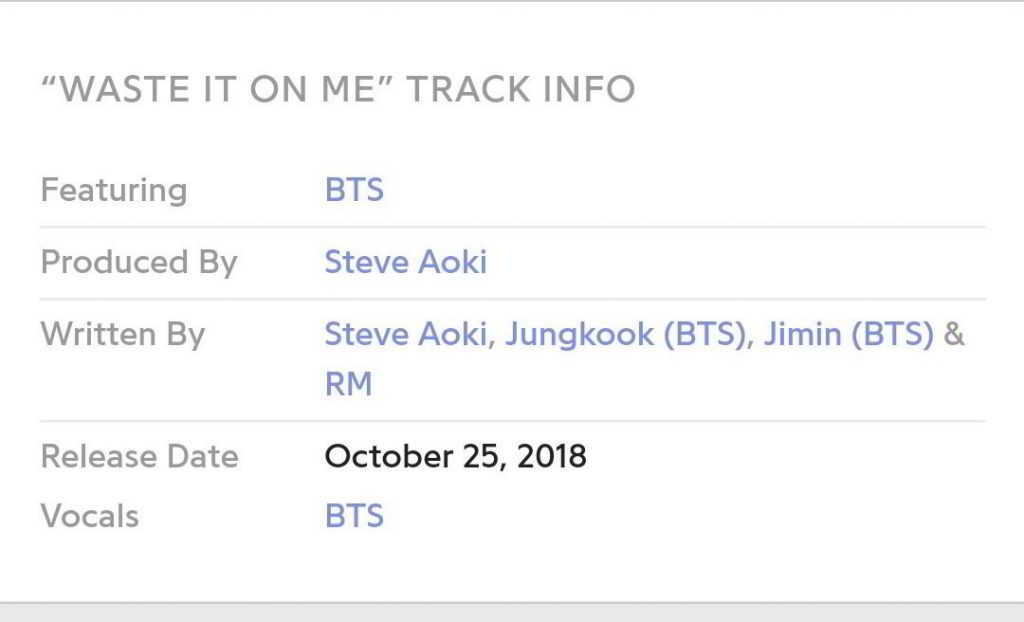This screenshot has height=622, width=1024.
Task: Click the Featuring row label
Action: pos(113,190)
